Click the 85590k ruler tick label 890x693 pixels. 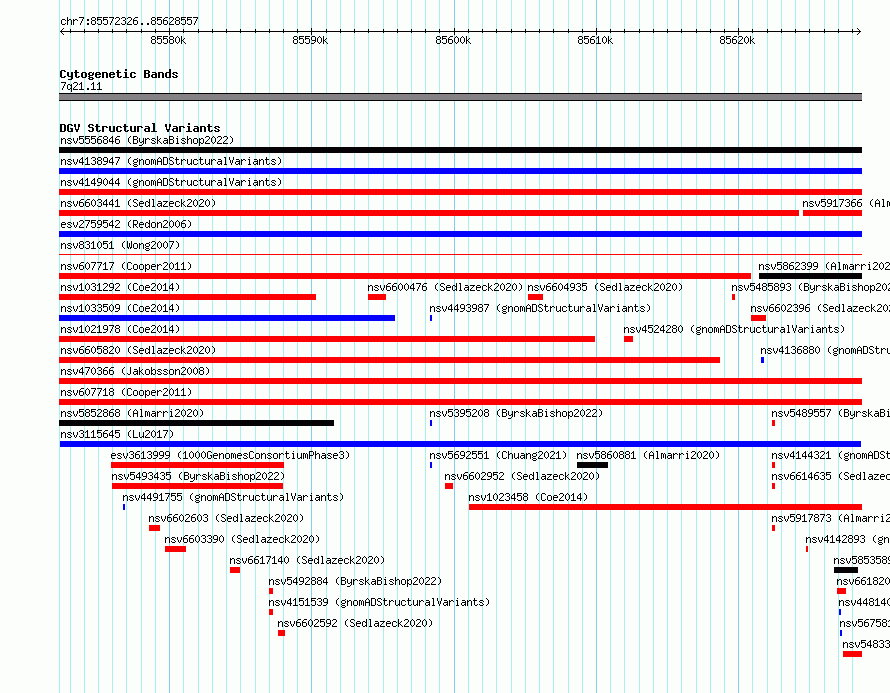click(x=310, y=40)
